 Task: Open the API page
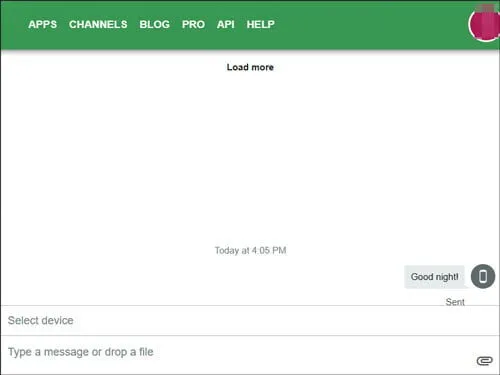coord(226,24)
